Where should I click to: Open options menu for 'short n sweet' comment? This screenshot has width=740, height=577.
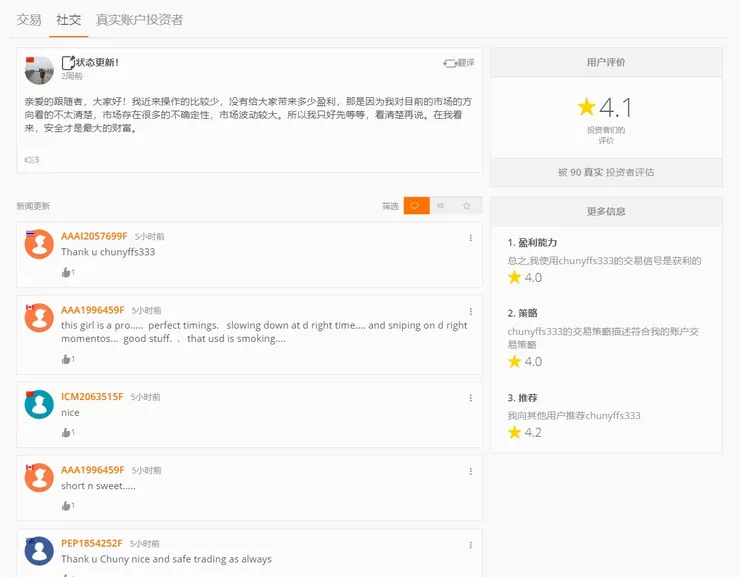(471, 471)
